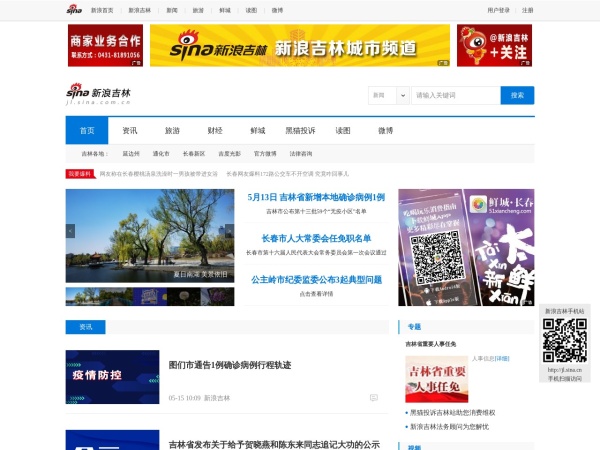
Task: Click the 资讯 section header tab
Action: point(85,327)
